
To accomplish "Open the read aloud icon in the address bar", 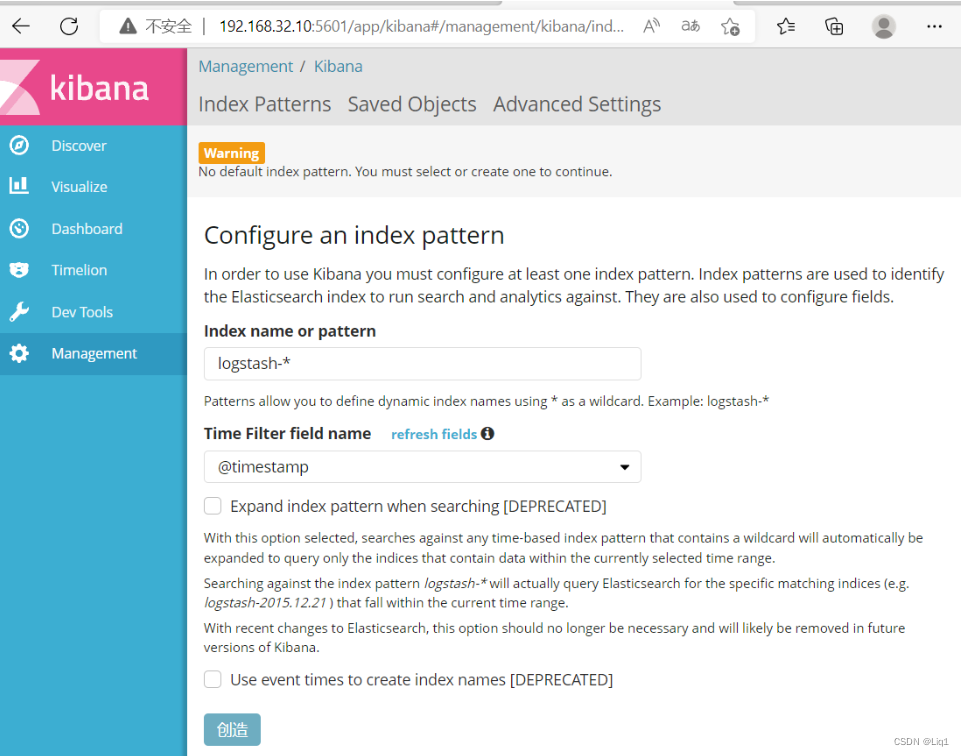I will (652, 26).
